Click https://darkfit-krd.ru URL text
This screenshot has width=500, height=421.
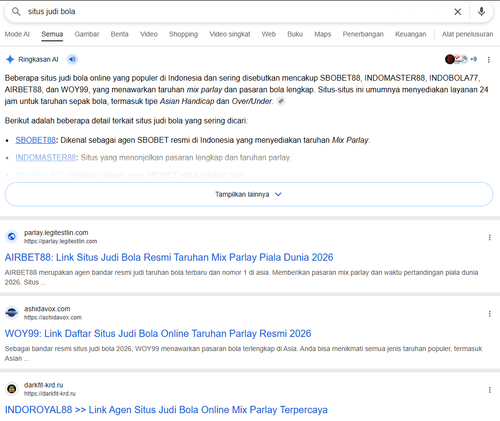tap(50, 394)
